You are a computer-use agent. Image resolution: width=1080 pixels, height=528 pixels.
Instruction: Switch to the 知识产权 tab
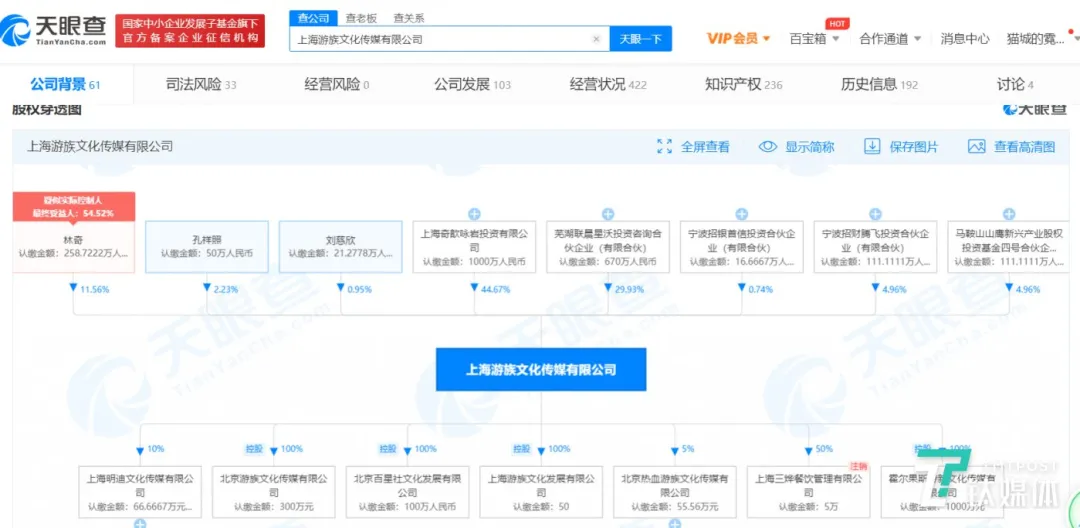(x=743, y=84)
